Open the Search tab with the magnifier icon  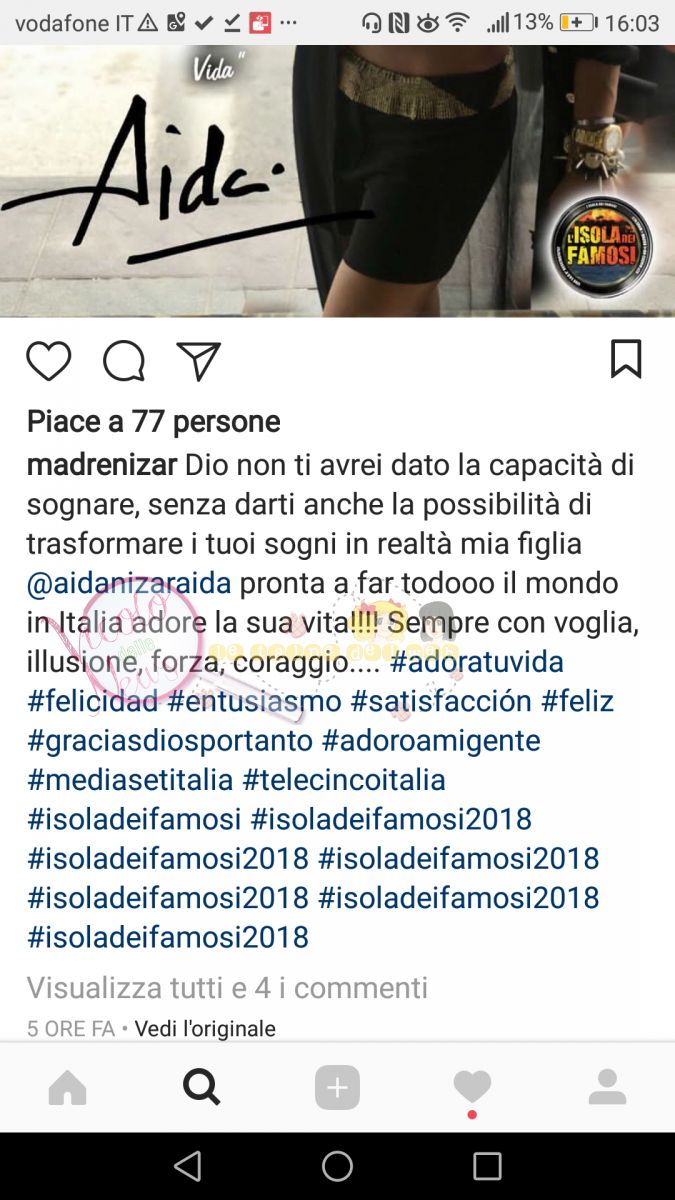pyautogui.click(x=202, y=1086)
